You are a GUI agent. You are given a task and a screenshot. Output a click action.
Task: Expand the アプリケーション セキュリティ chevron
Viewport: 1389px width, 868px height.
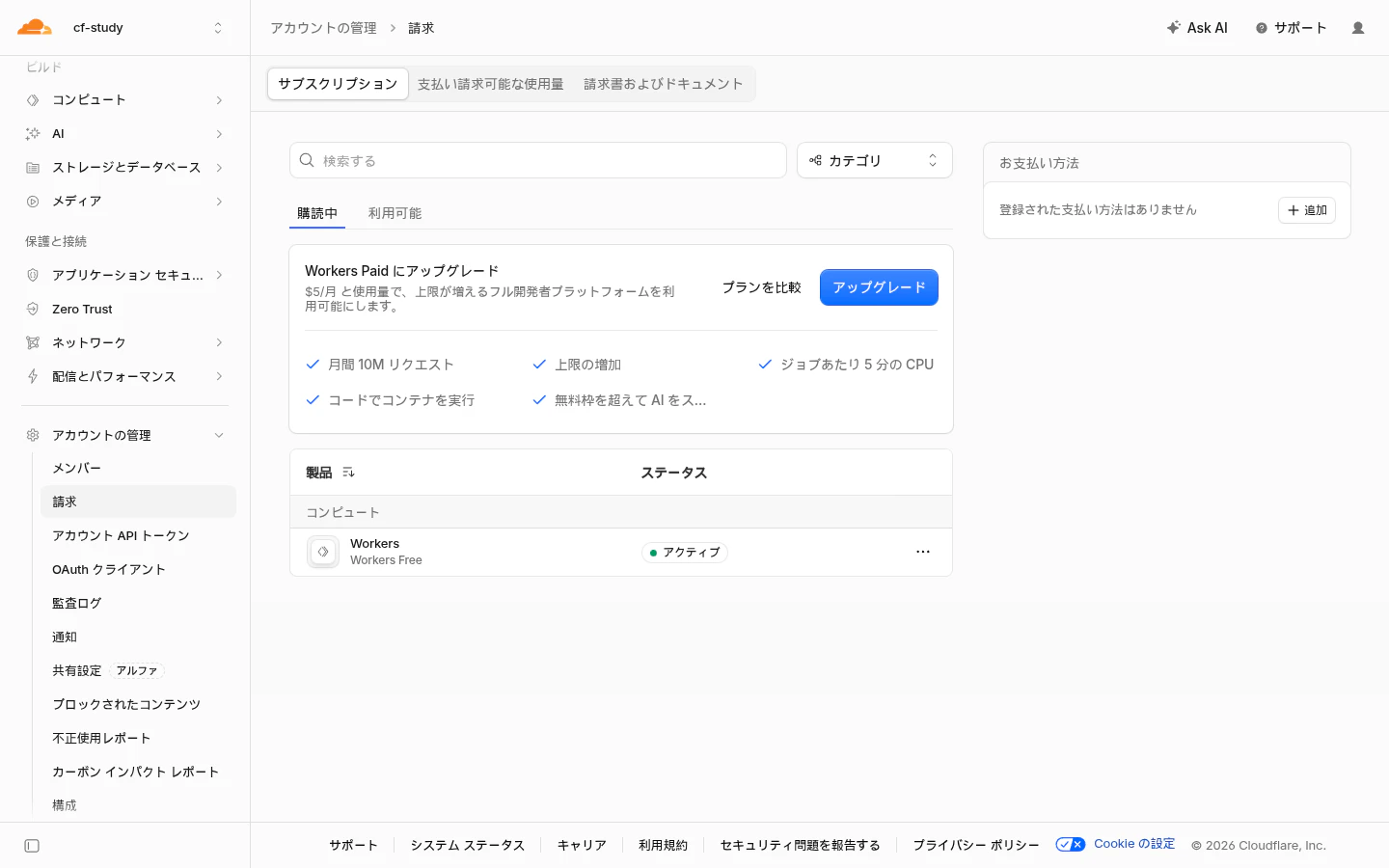(x=219, y=275)
